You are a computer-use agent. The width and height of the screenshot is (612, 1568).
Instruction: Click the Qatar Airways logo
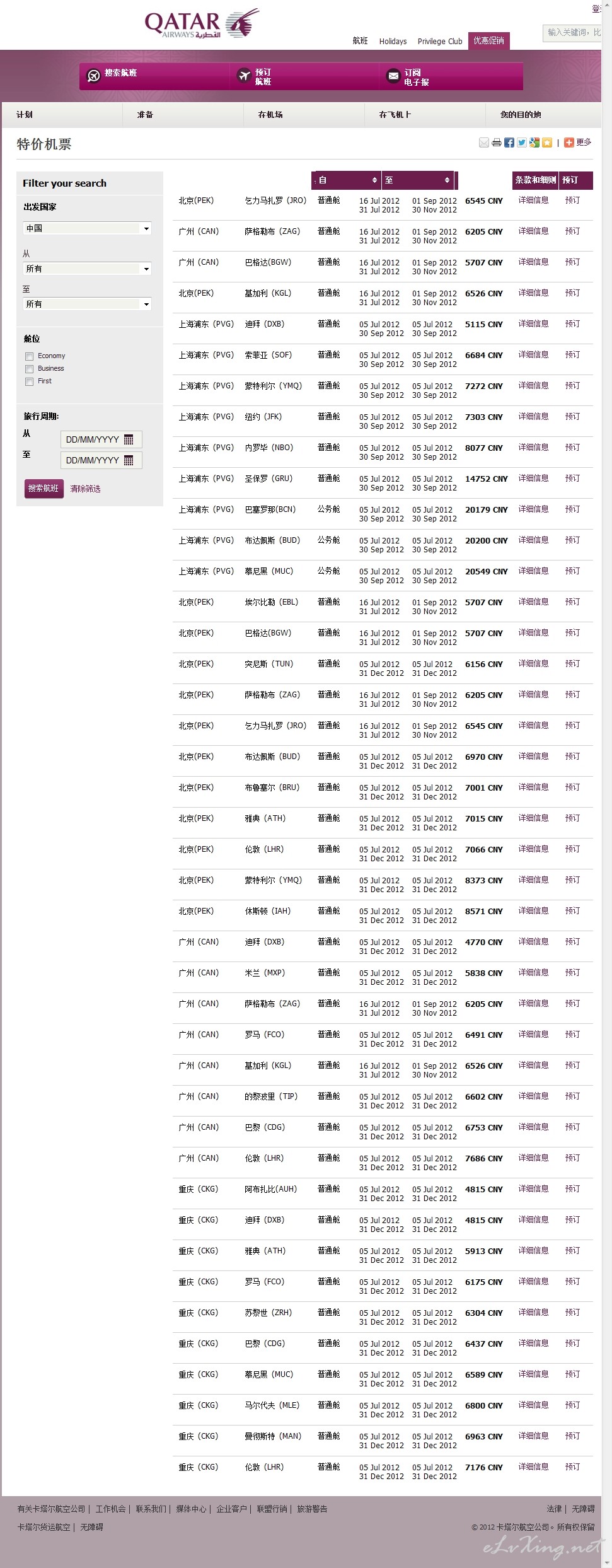(x=201, y=24)
